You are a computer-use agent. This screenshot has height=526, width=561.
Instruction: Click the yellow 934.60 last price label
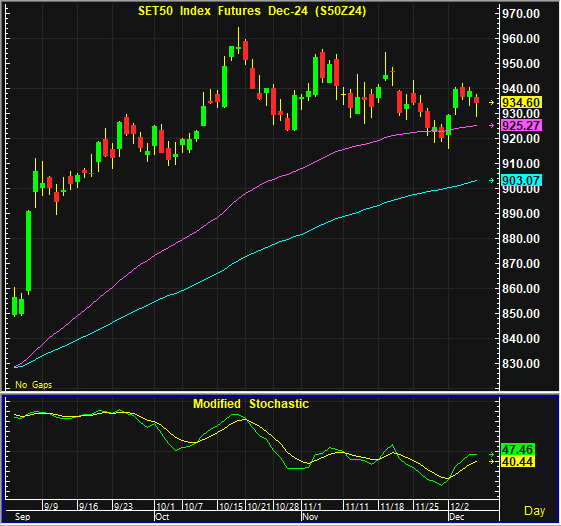[521, 103]
